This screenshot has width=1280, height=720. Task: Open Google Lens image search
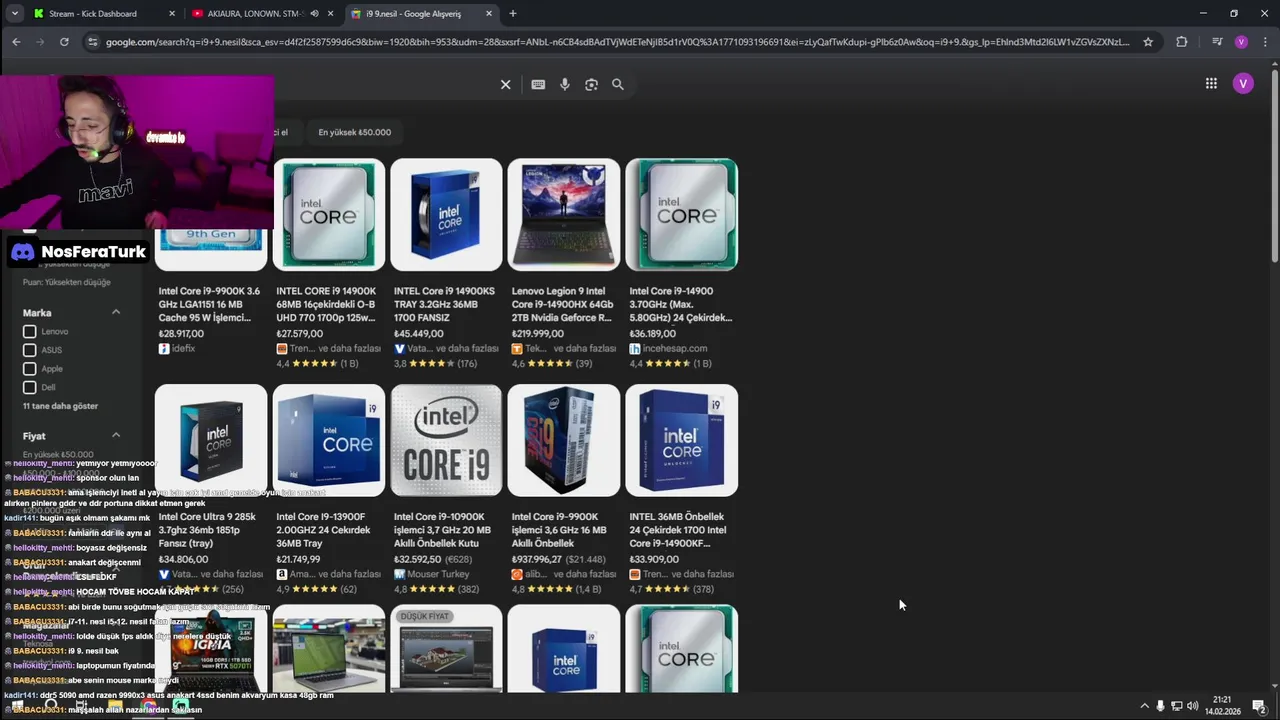(x=591, y=85)
